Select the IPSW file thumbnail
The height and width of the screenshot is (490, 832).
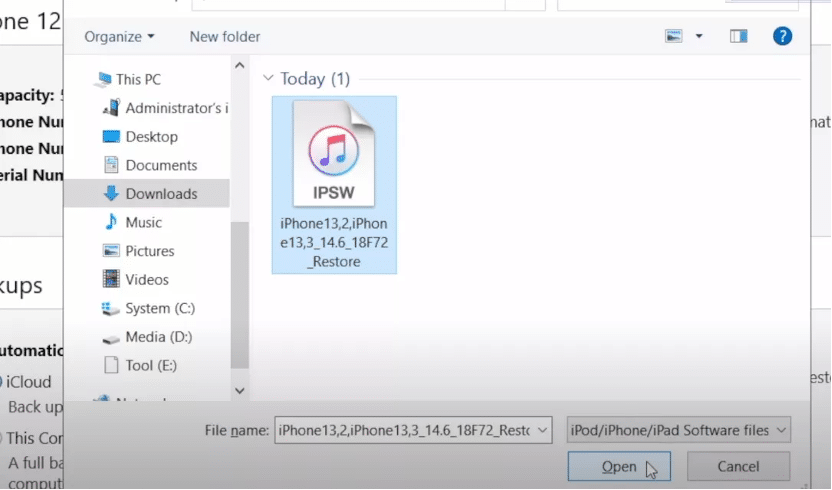pos(334,153)
